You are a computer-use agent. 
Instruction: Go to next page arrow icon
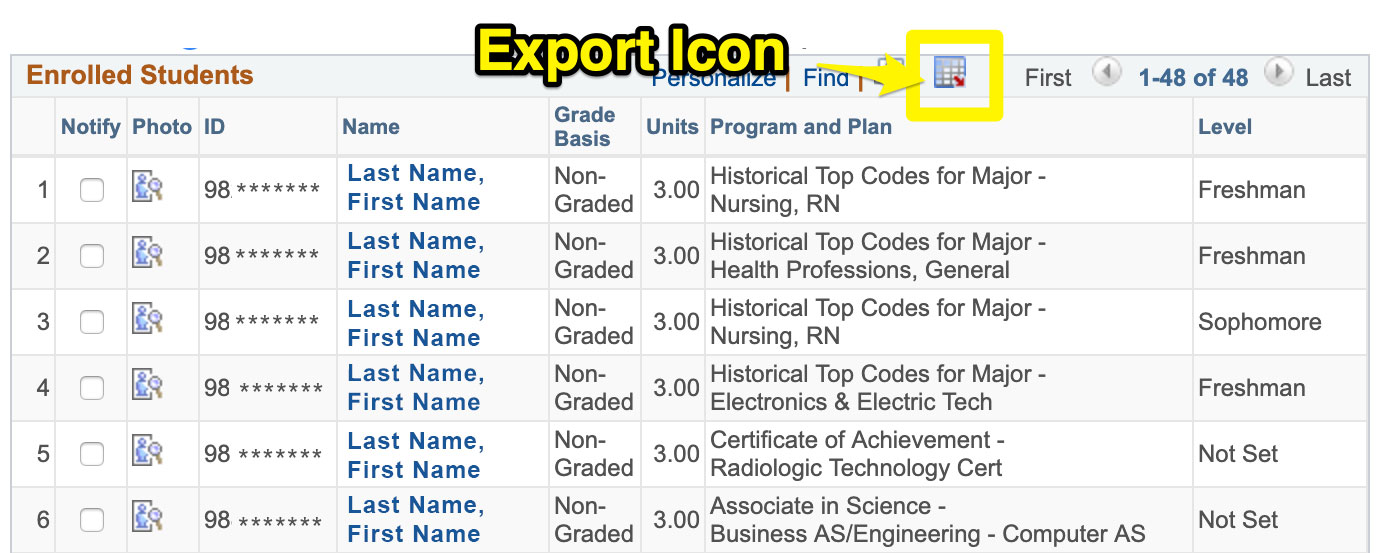1278,73
